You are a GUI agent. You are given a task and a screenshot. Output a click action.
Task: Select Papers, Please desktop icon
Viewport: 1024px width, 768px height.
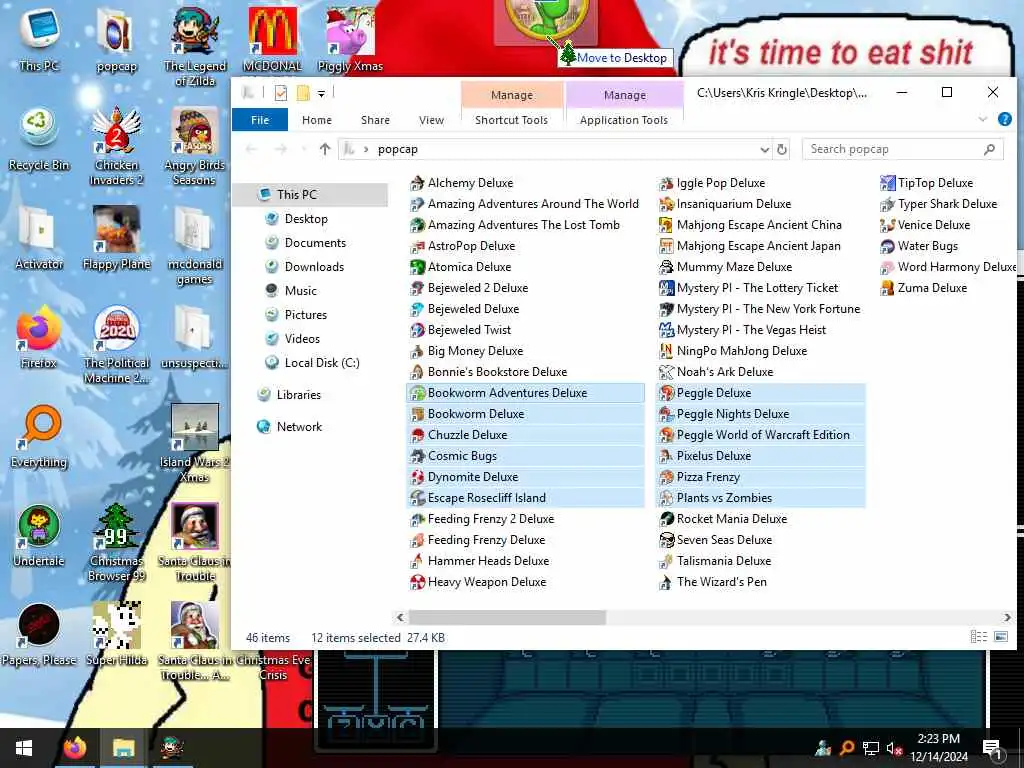[x=39, y=633]
